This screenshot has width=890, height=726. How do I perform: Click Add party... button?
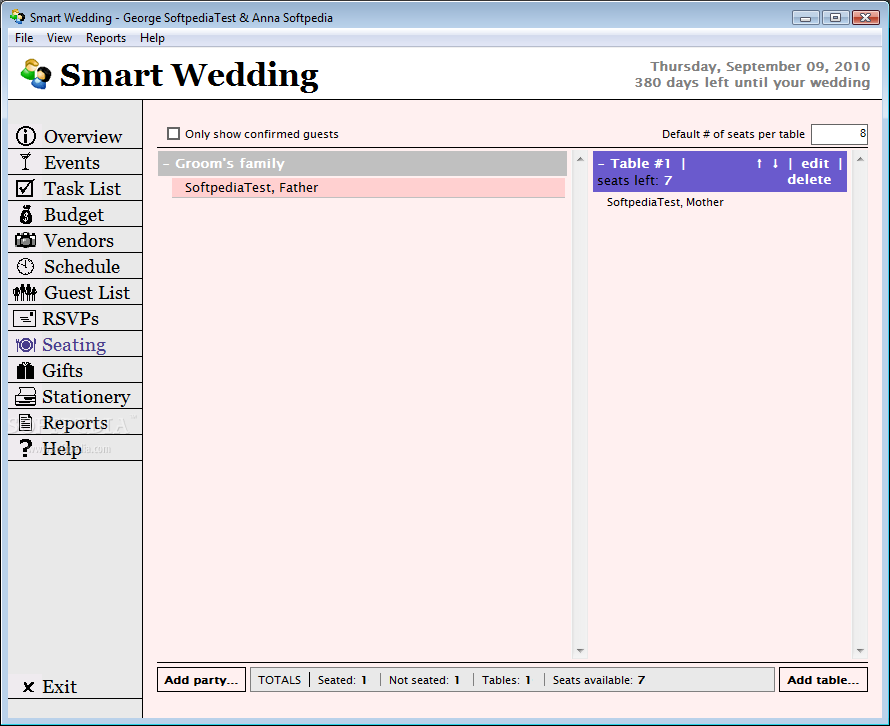click(201, 680)
